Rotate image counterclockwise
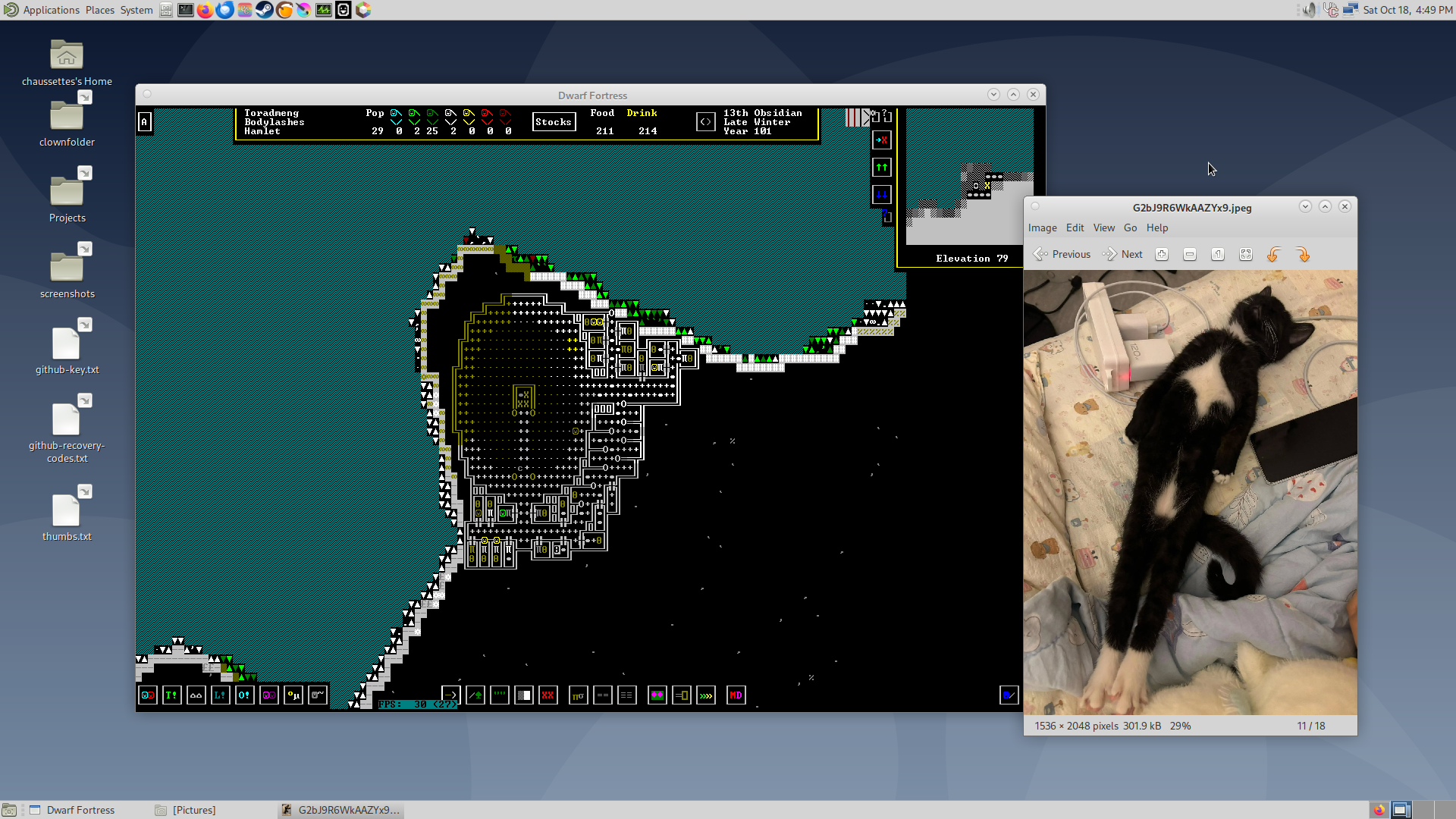 [x=1274, y=255]
